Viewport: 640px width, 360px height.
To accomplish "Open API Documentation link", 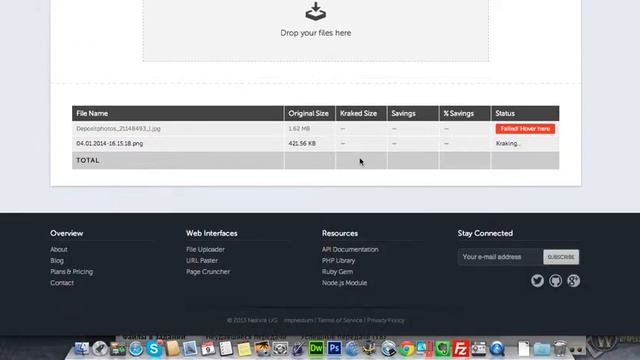I will (x=350, y=249).
